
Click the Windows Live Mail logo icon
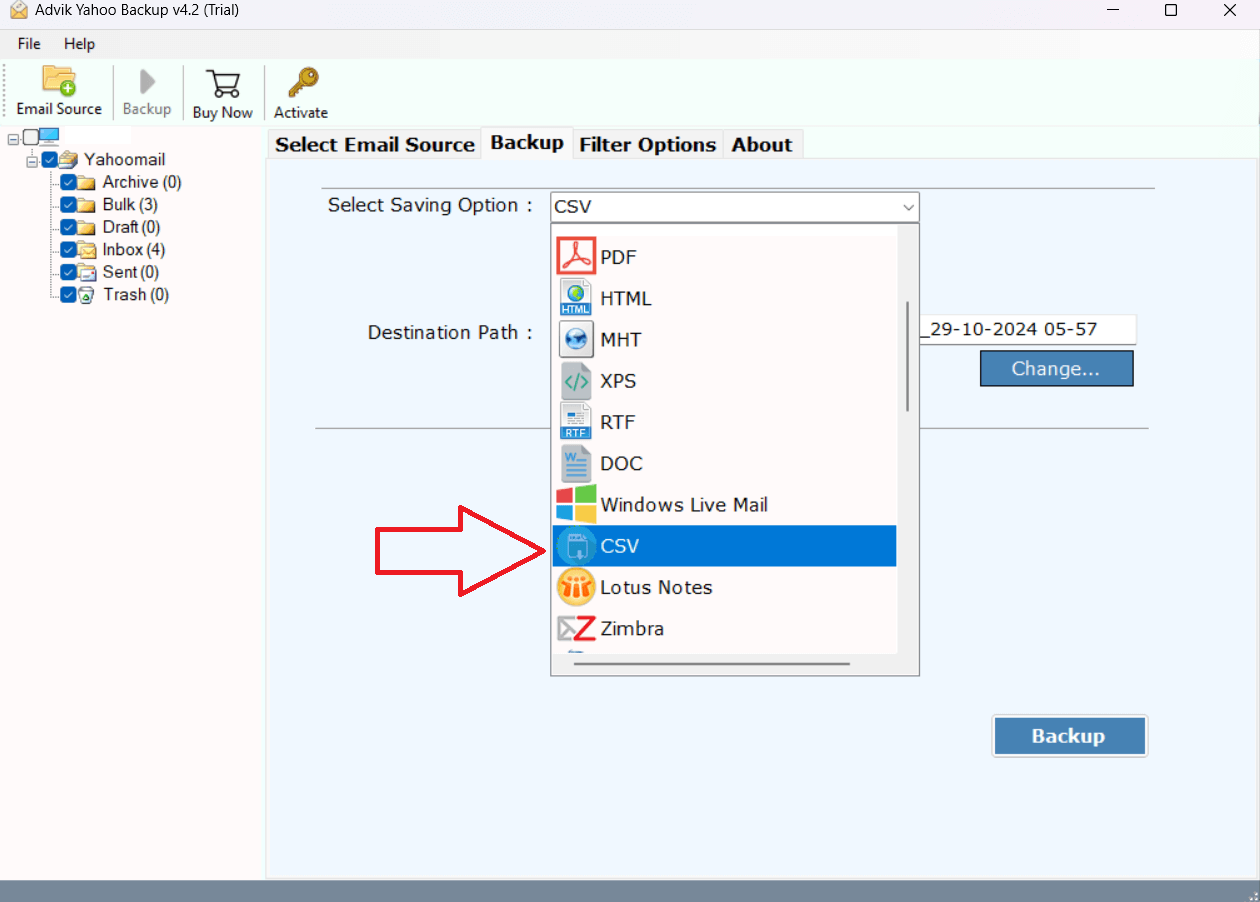576,504
